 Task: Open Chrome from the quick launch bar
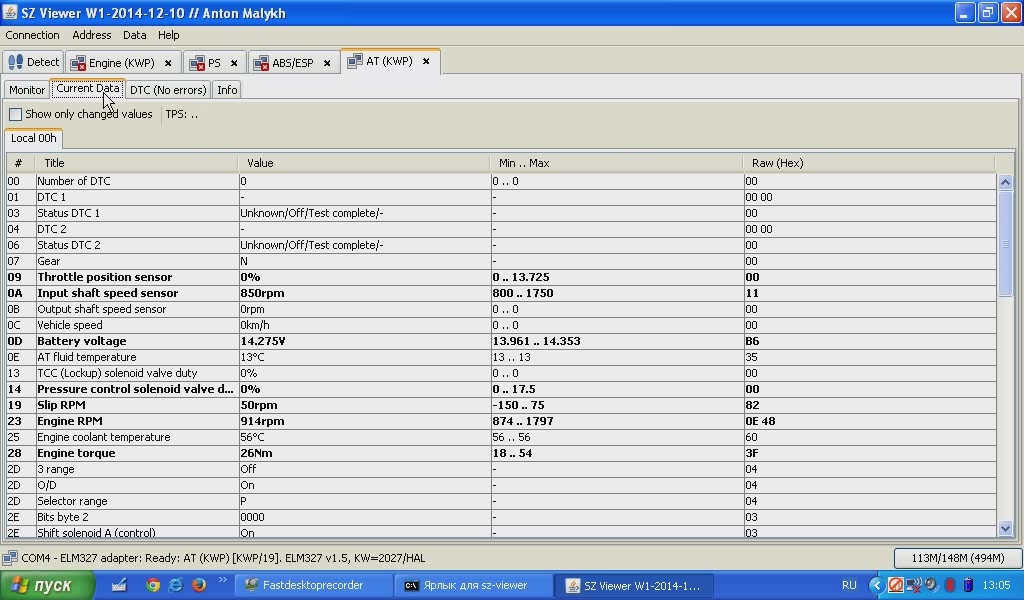(153, 585)
